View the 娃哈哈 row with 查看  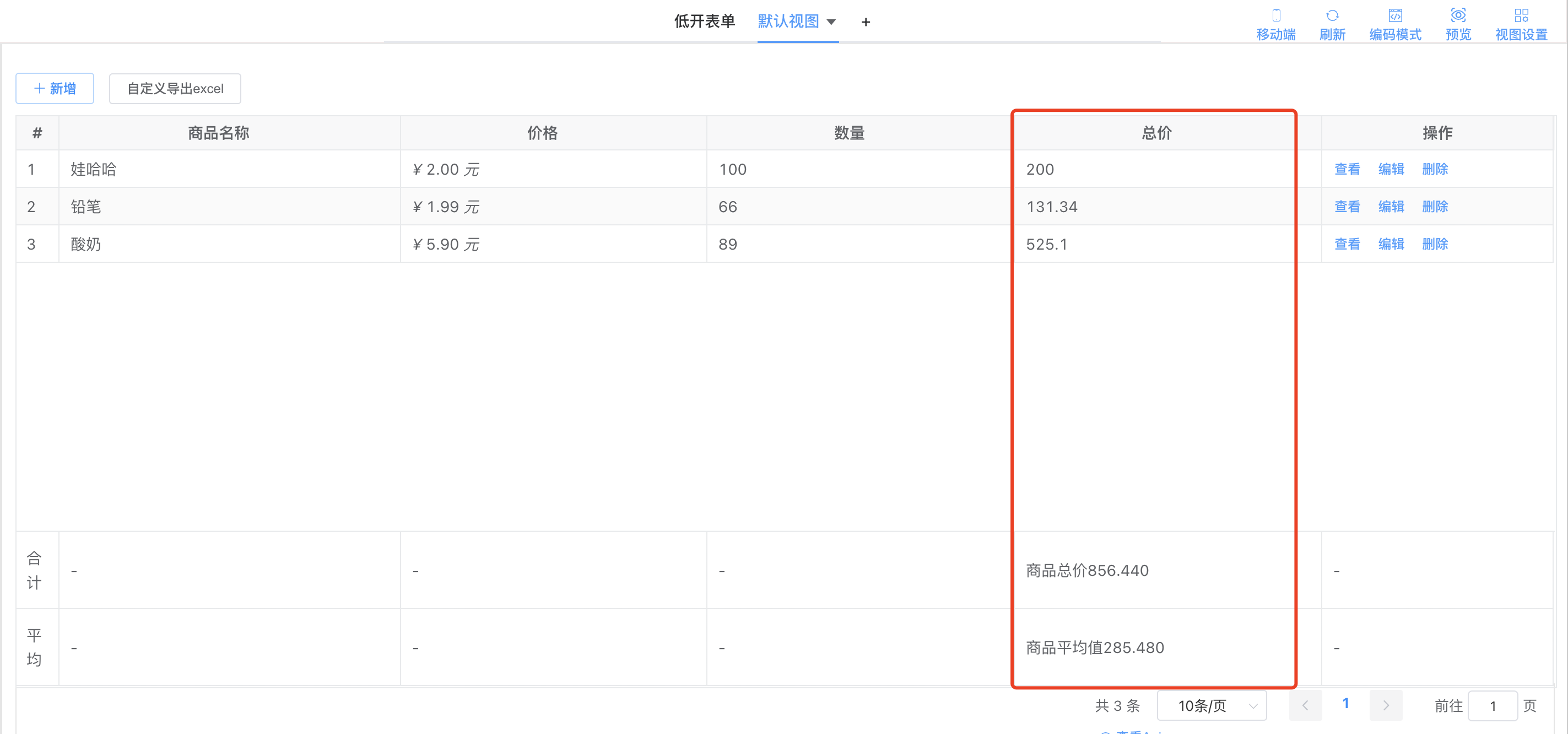tap(1347, 169)
